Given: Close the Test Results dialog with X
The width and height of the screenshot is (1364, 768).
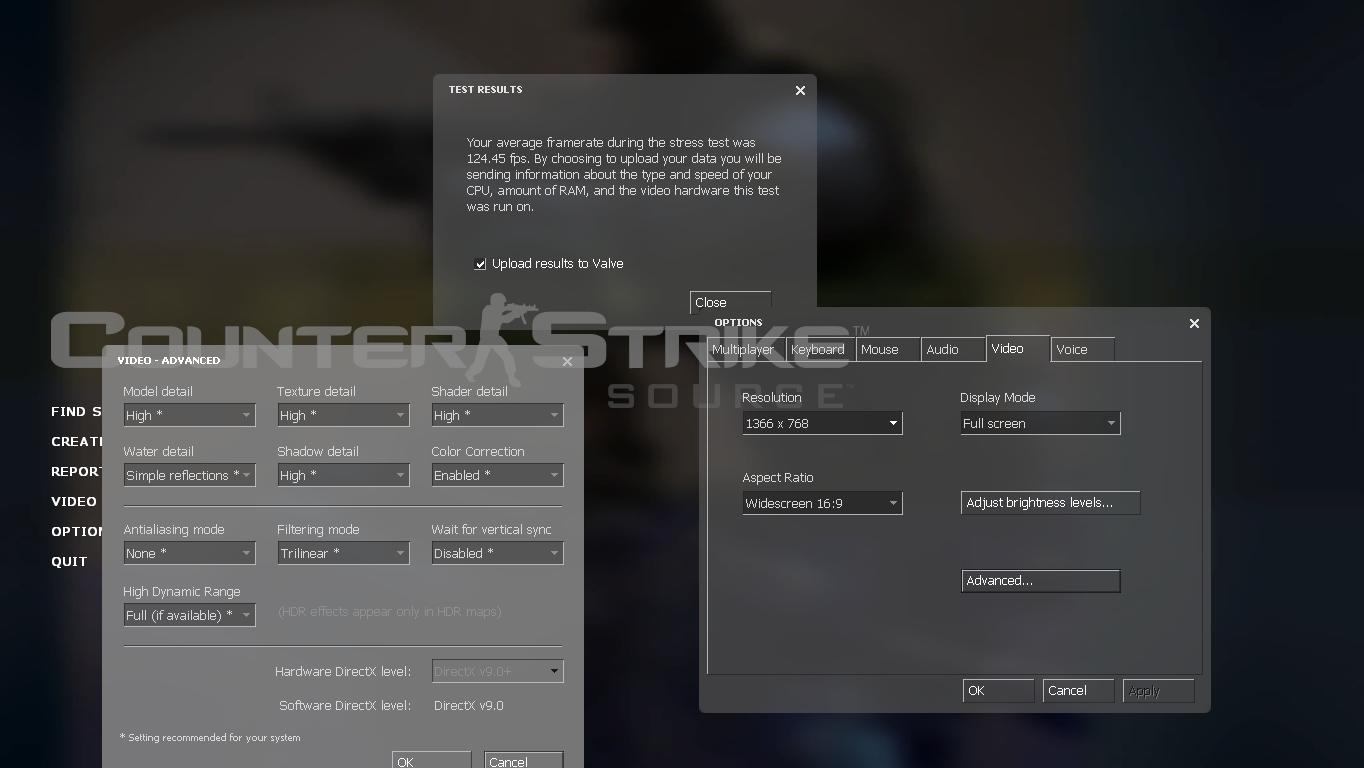Looking at the screenshot, I should pyautogui.click(x=800, y=90).
